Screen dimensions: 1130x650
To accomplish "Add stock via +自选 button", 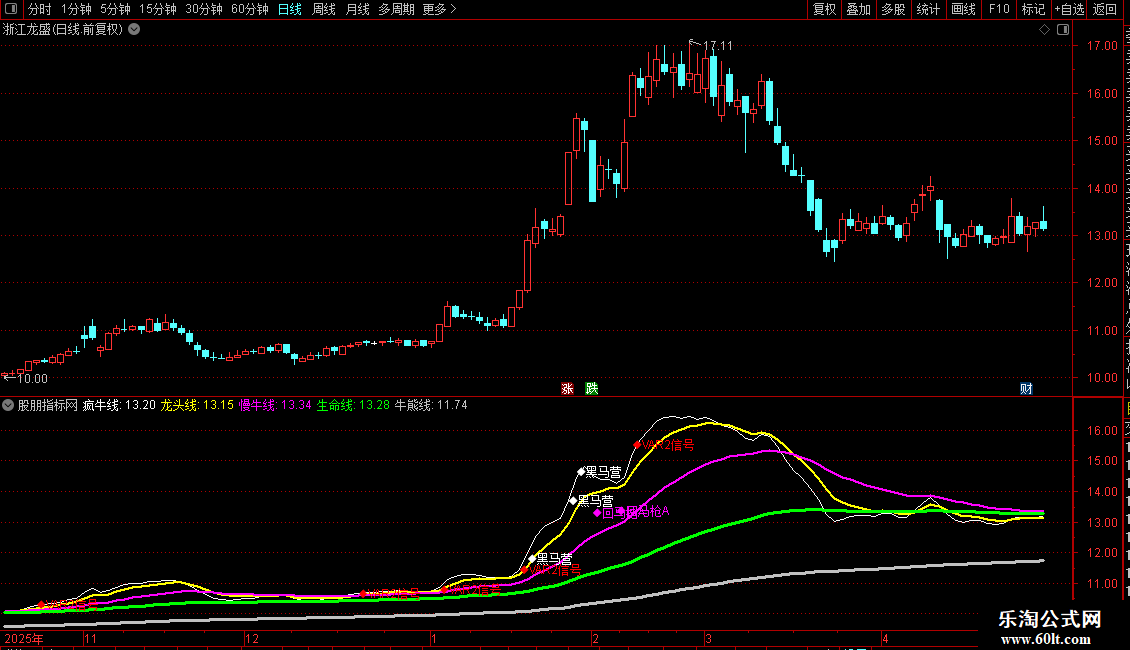I will tap(1069, 9).
